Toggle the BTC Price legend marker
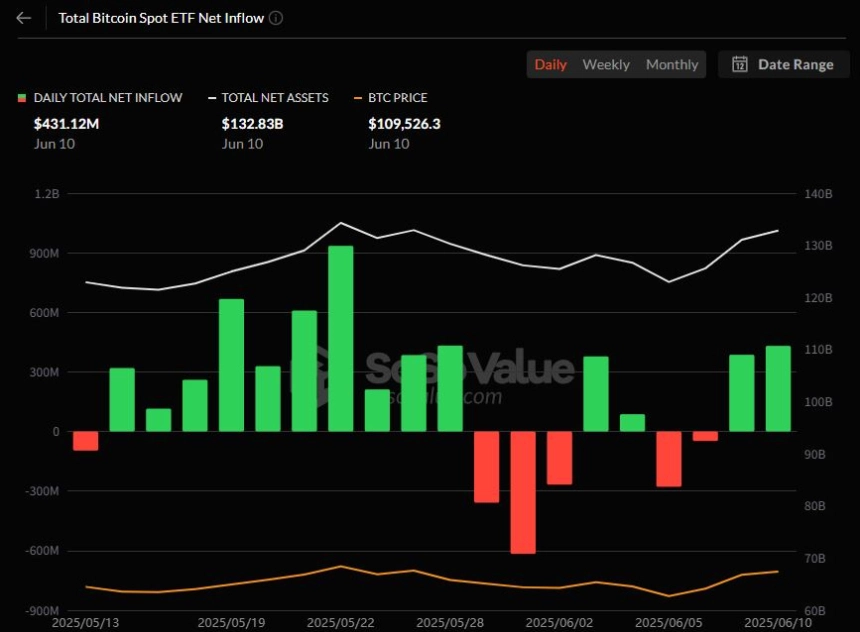 (358, 98)
